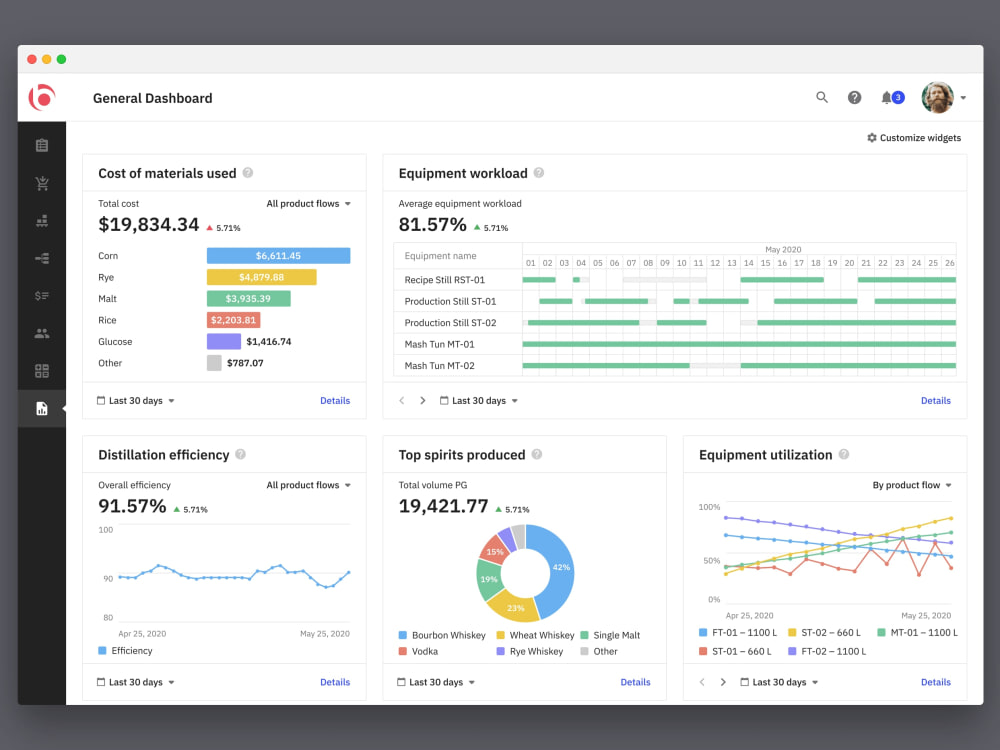Toggle MT-01 – 1100 L legend item
Image resolution: width=1000 pixels, height=750 pixels.
click(x=918, y=633)
